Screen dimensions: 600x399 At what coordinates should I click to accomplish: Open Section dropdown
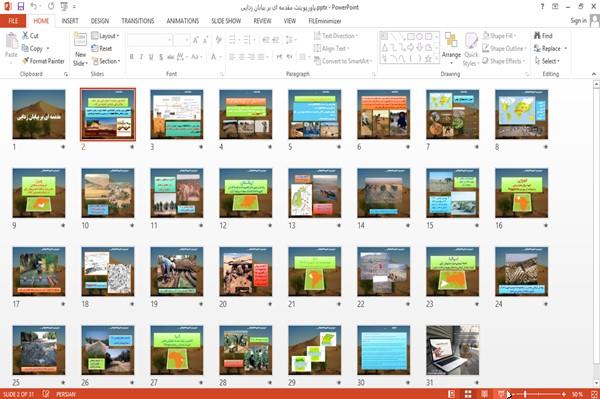[106, 61]
